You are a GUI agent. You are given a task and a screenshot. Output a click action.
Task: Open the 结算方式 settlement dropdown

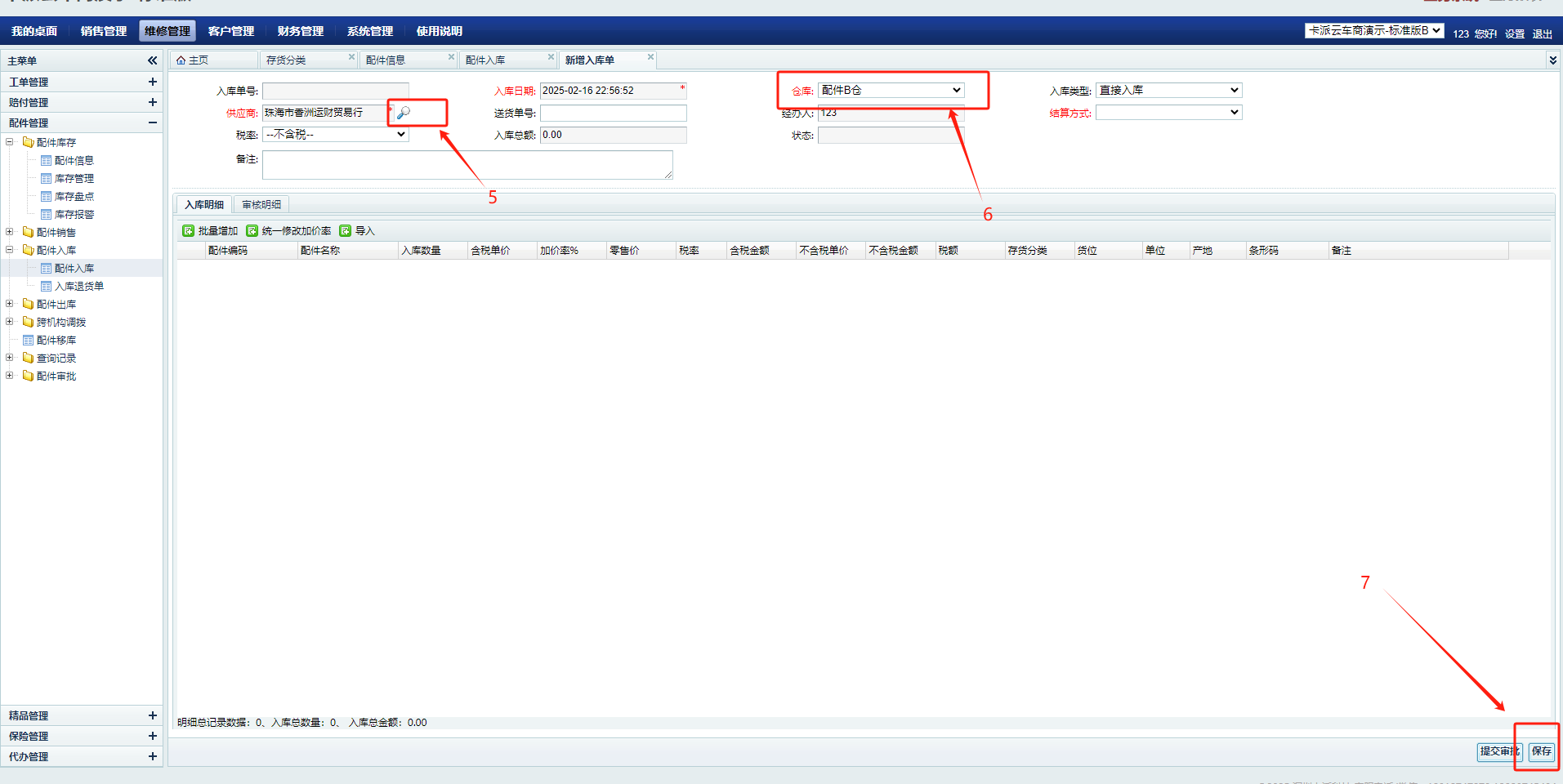pyautogui.click(x=1168, y=113)
